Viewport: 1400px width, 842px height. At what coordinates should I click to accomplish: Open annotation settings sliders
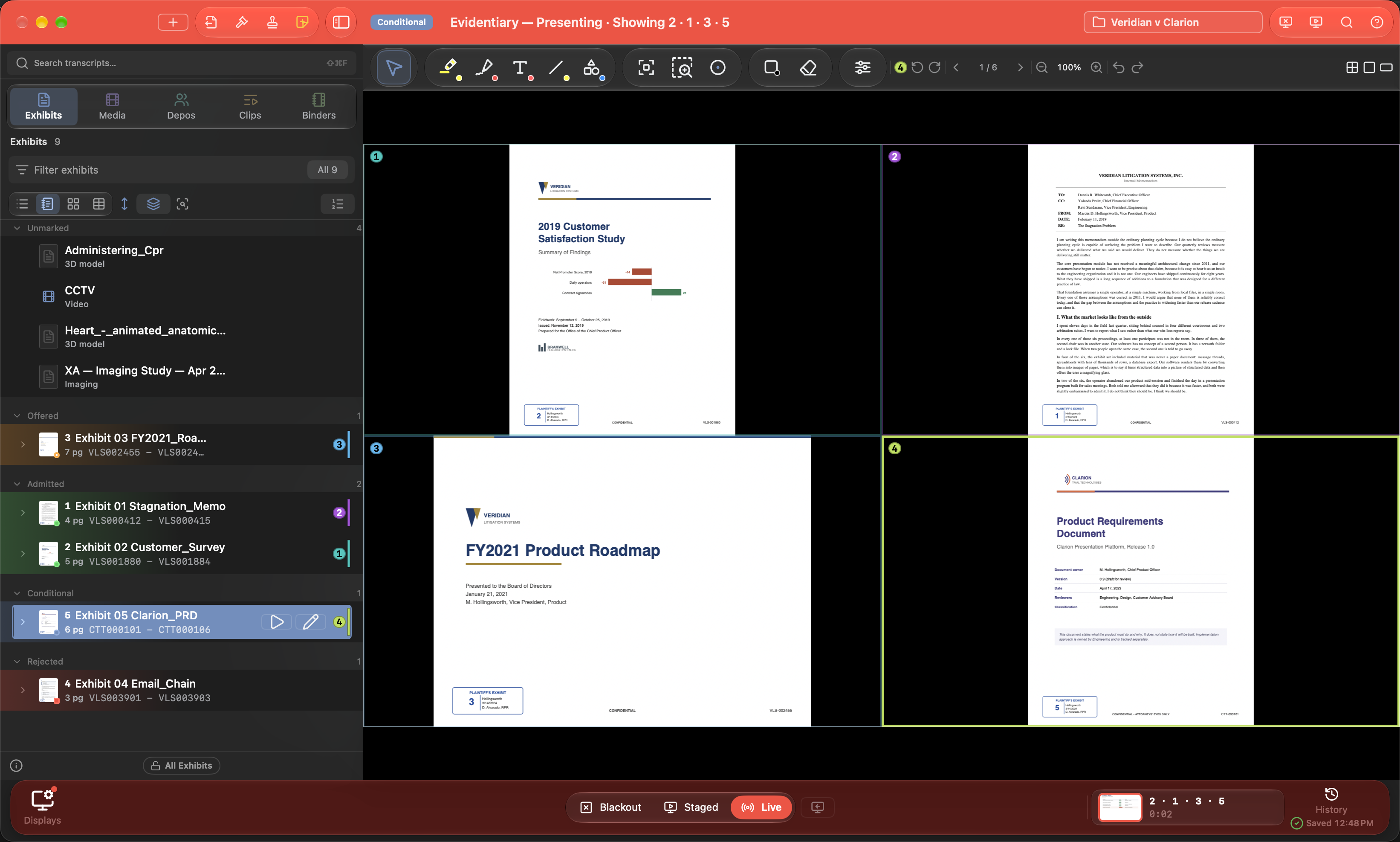(x=862, y=67)
